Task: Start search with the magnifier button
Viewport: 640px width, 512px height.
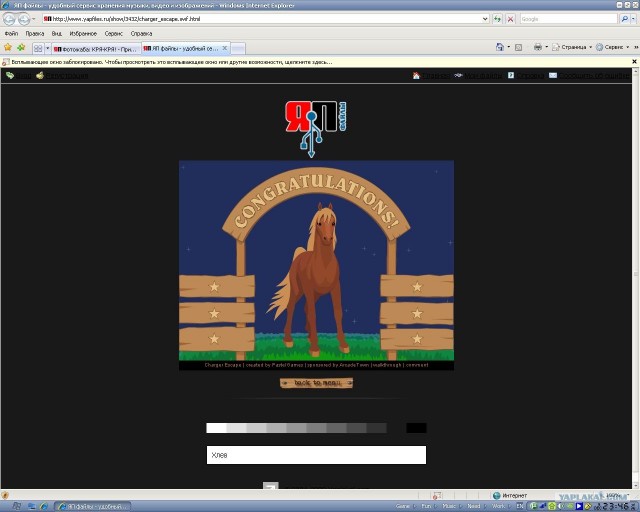Action: tap(624, 19)
